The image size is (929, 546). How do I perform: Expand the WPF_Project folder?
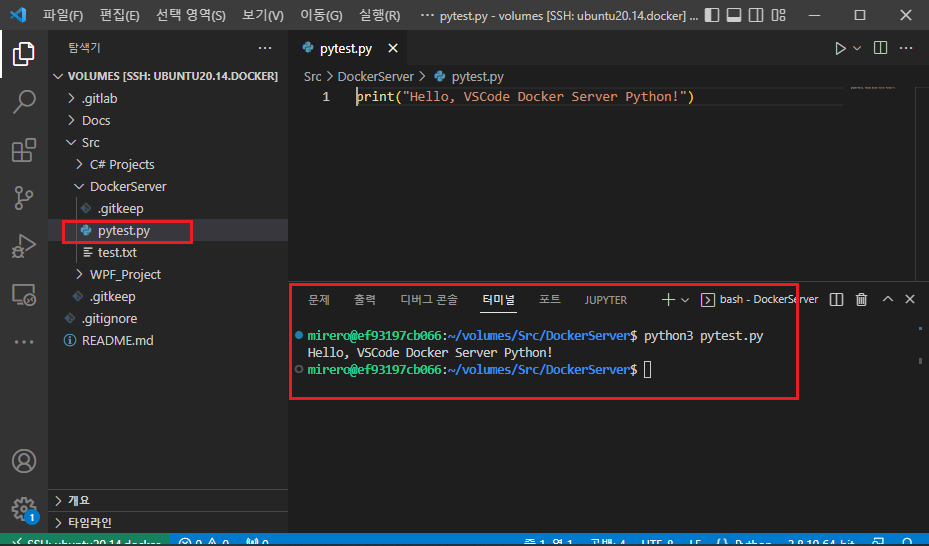pyautogui.click(x=168, y=274)
